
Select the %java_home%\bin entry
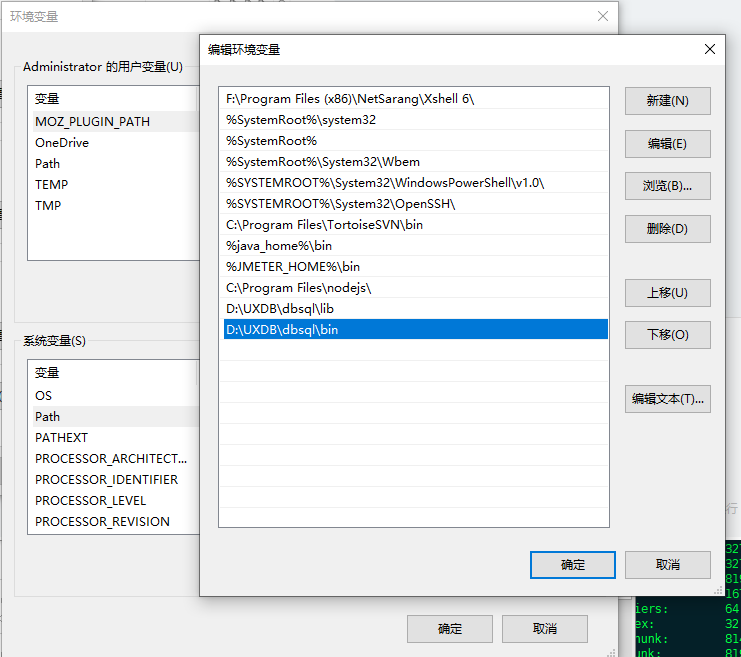279,246
